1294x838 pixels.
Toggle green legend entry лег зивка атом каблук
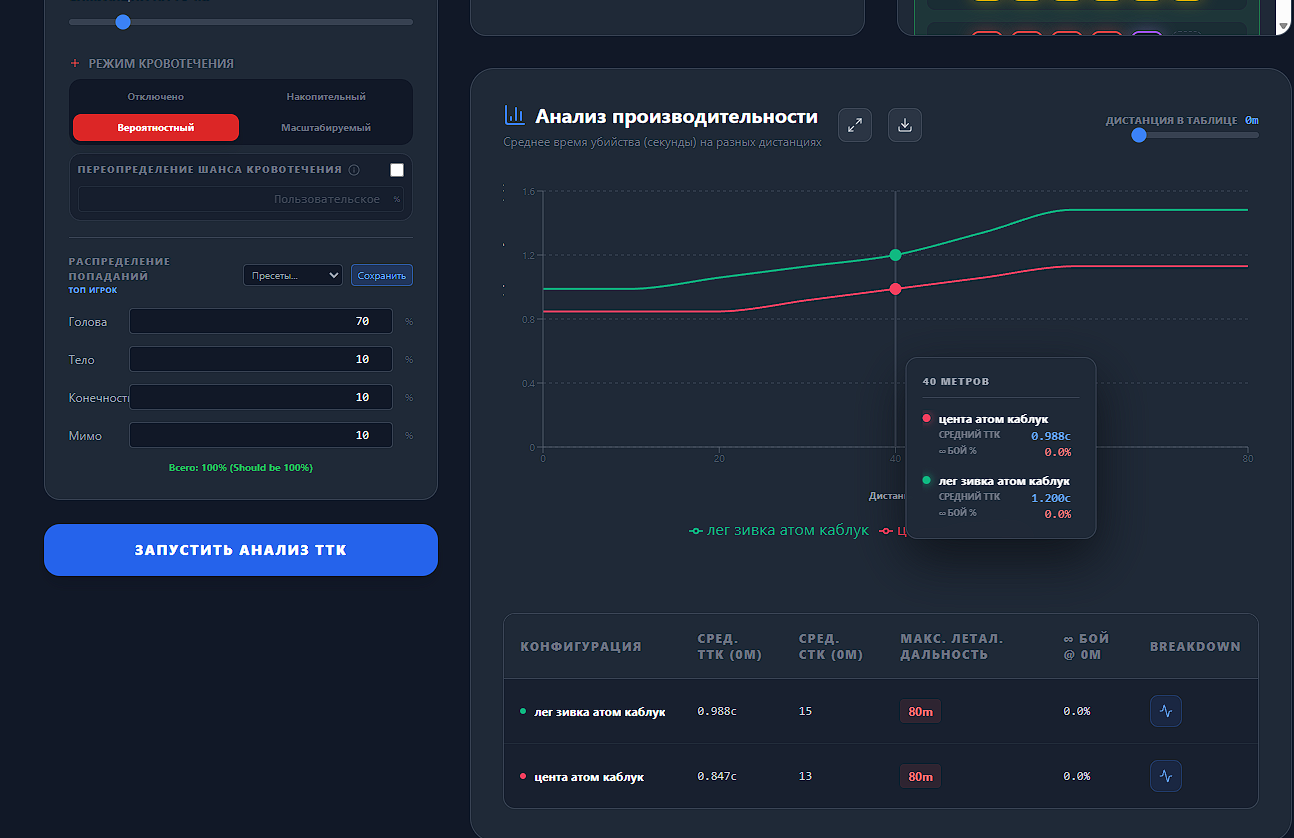(779, 530)
